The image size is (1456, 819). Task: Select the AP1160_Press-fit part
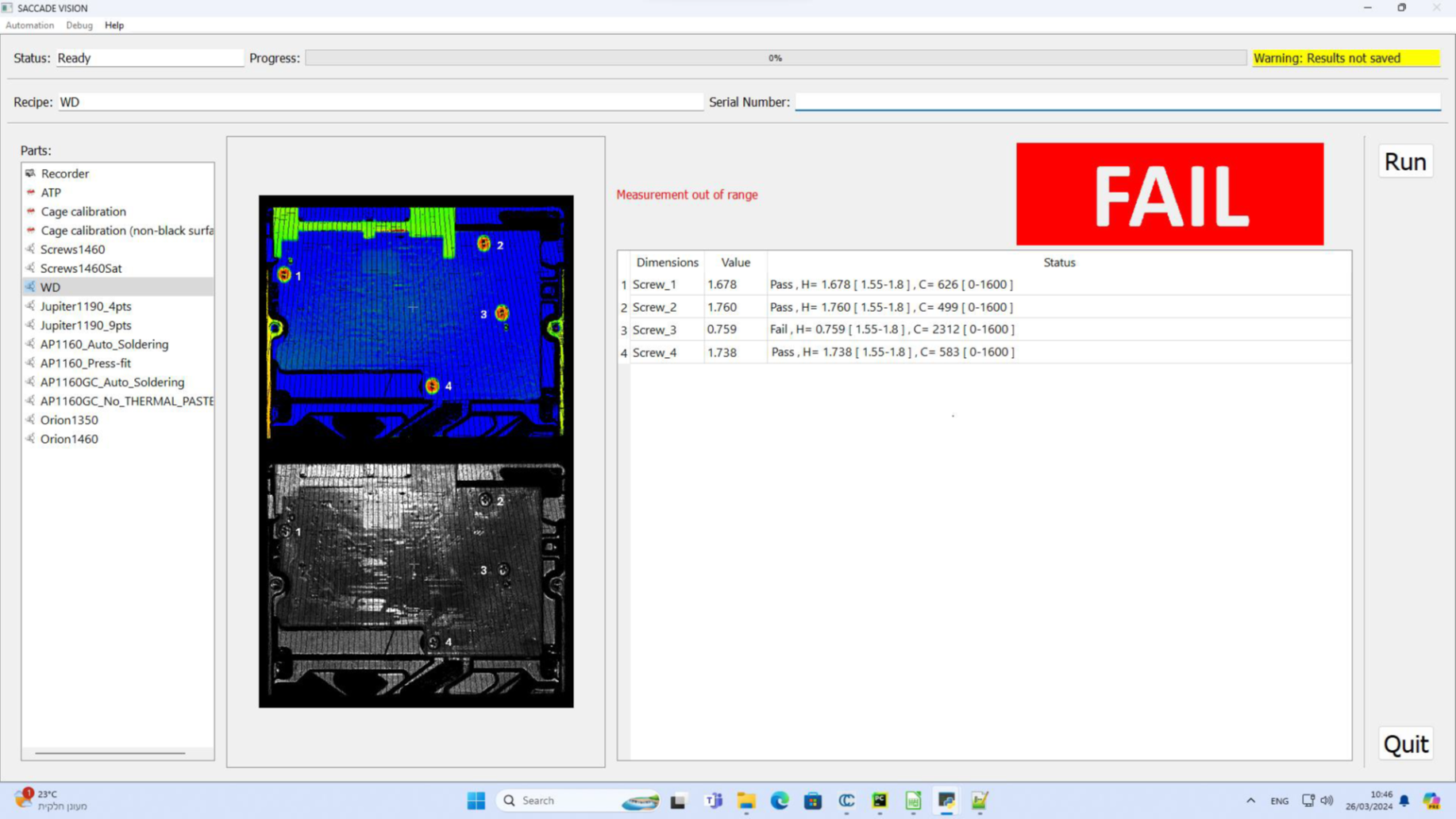[x=117, y=363]
